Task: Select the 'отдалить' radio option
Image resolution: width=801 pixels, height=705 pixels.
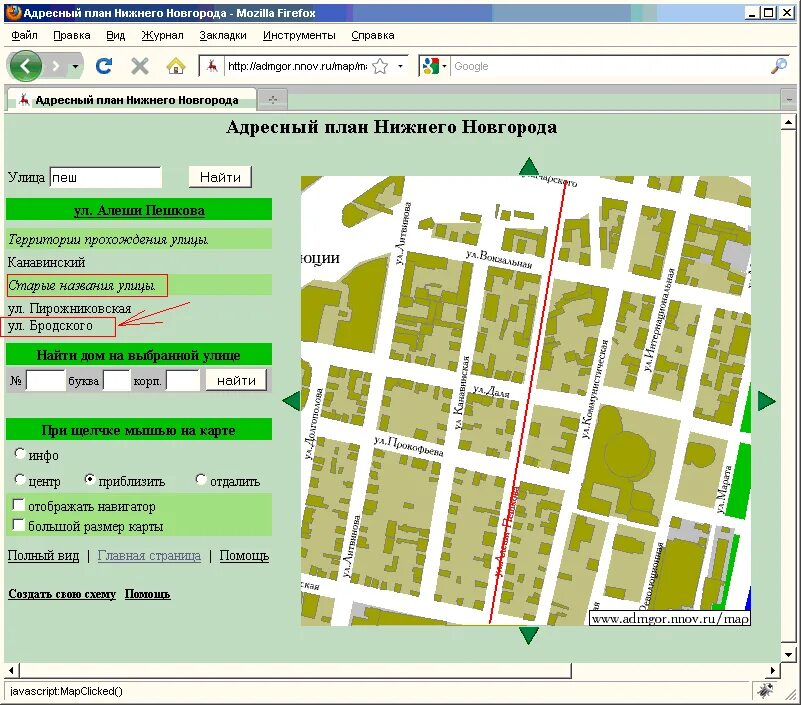Action: click(x=201, y=479)
